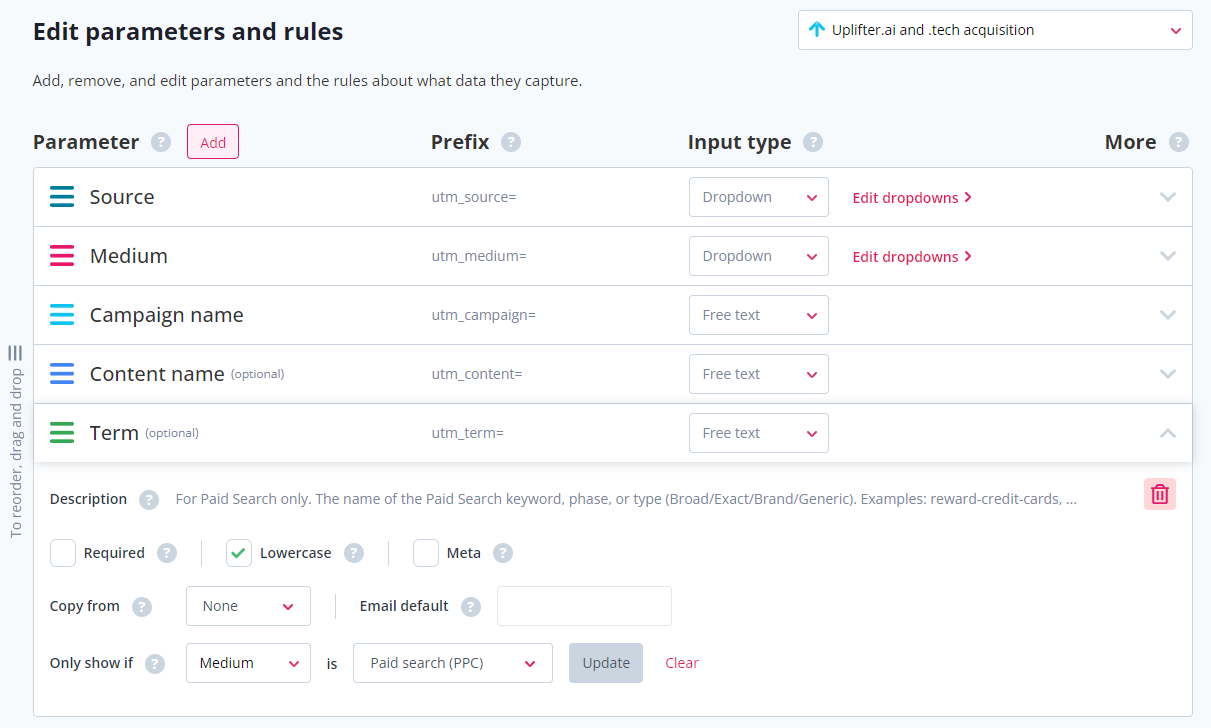Expand the Source row details chevron
1211x728 pixels.
(1167, 197)
